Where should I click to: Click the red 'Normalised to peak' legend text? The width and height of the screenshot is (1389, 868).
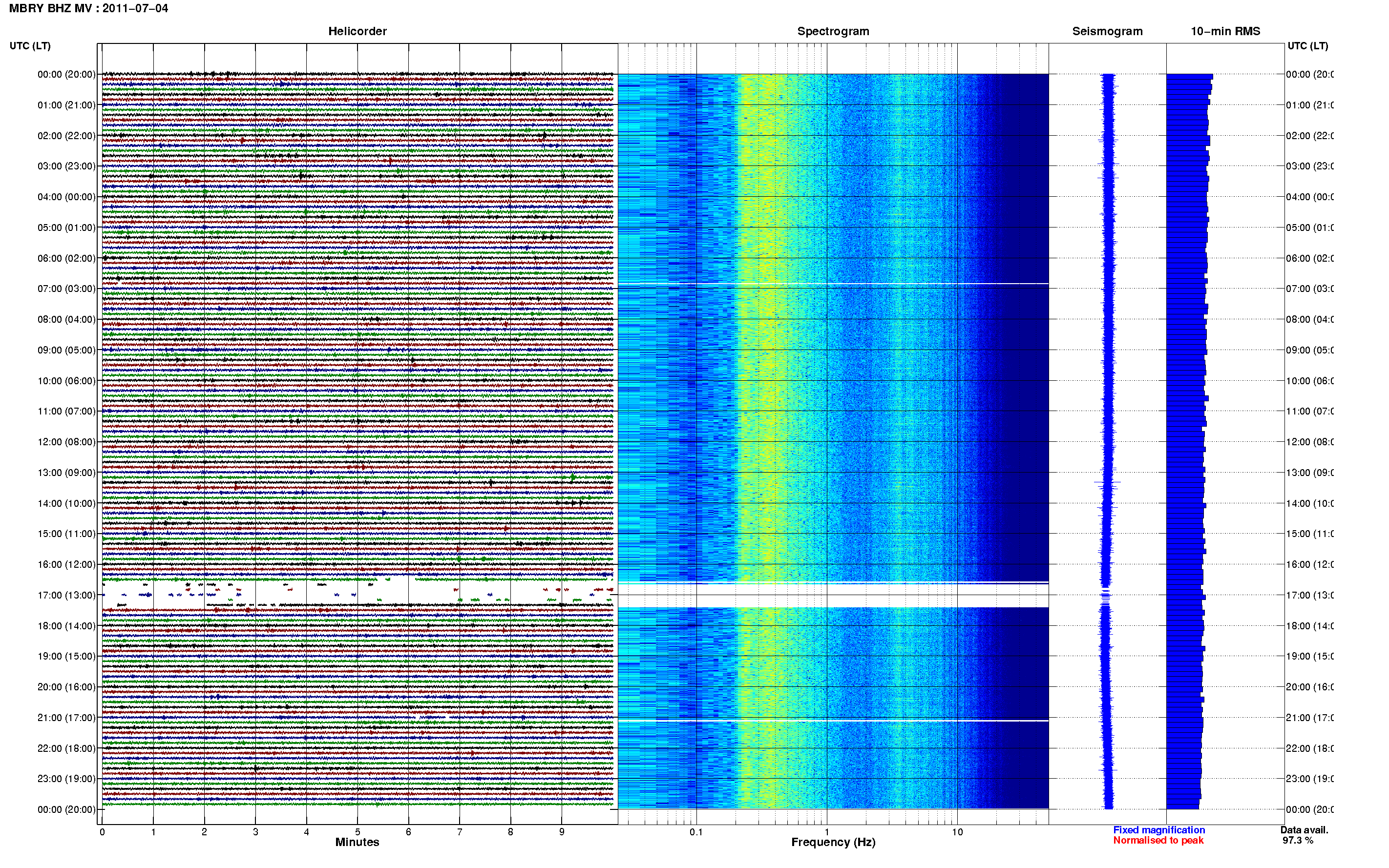click(1158, 841)
